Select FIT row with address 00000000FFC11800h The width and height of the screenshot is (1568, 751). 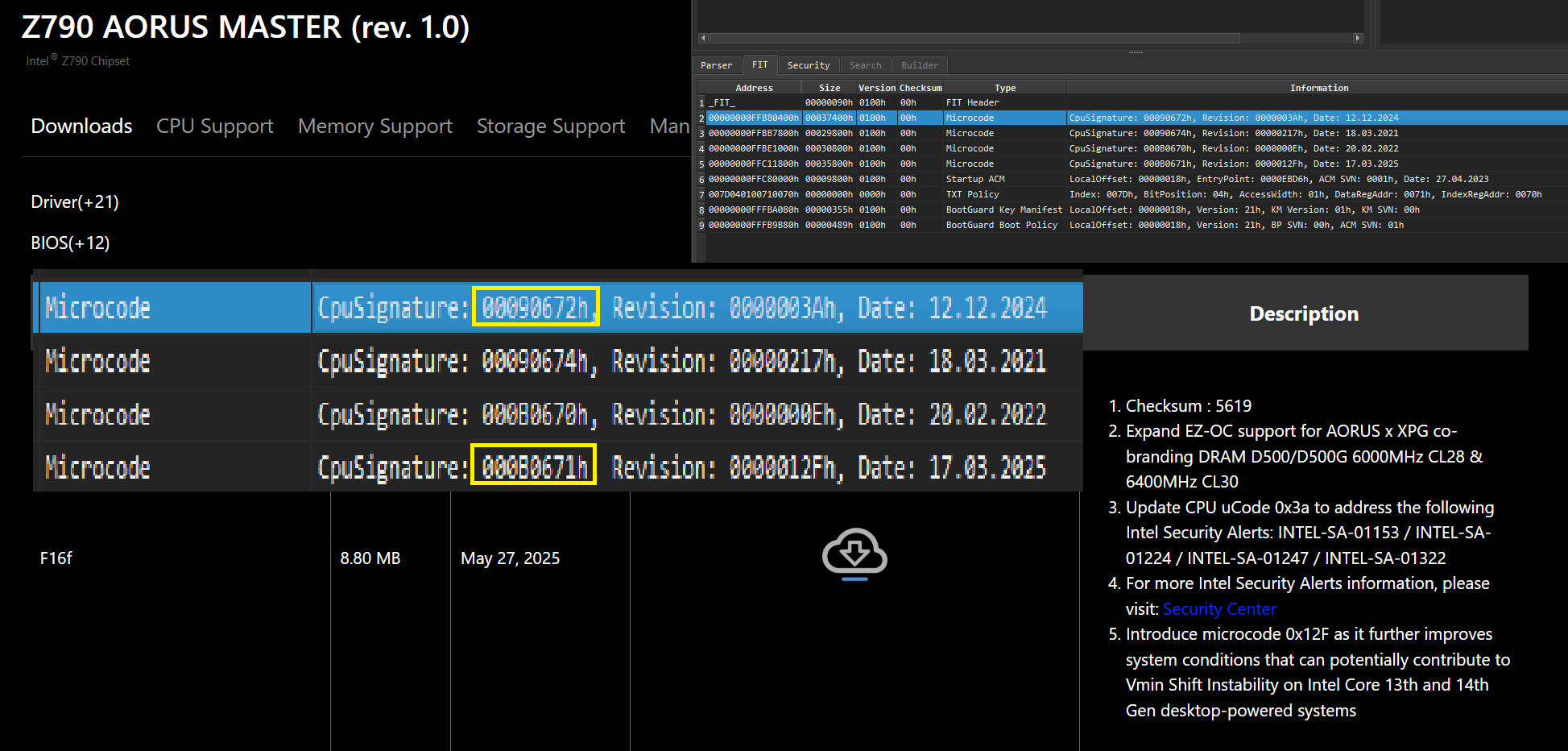pyautogui.click(x=1132, y=164)
